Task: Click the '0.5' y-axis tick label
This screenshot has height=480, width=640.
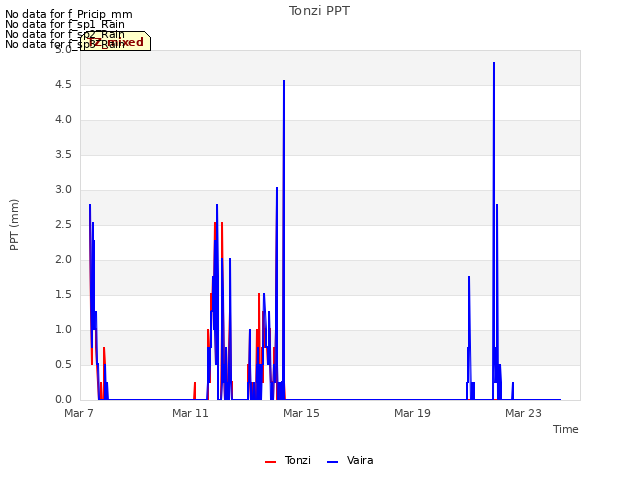Action: coord(63,365)
